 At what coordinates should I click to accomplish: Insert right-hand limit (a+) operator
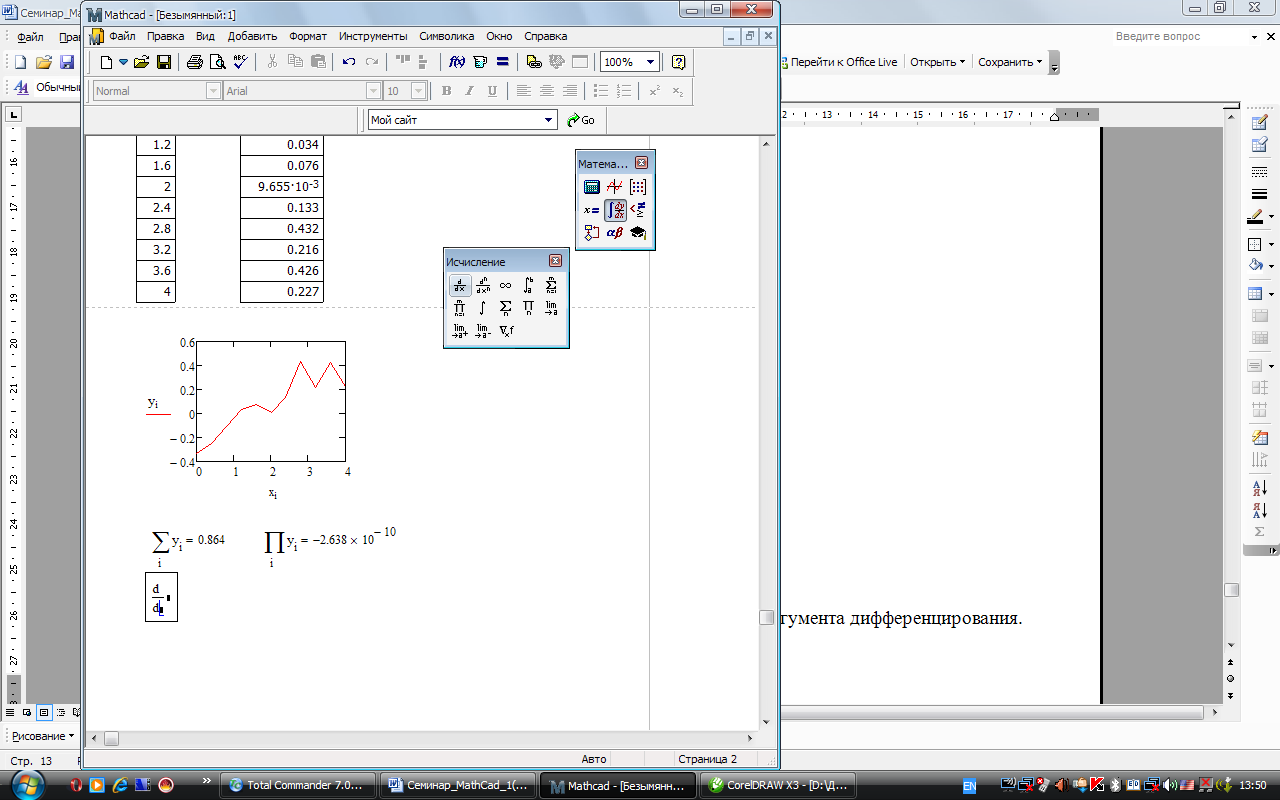pos(460,331)
